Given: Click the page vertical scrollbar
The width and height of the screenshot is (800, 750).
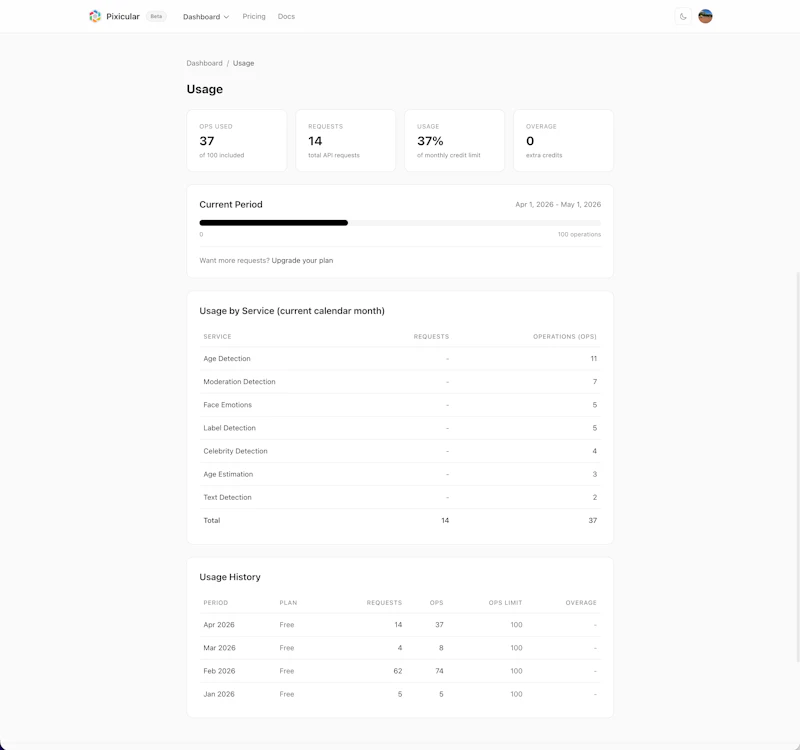Looking at the screenshot, I should 797,467.
